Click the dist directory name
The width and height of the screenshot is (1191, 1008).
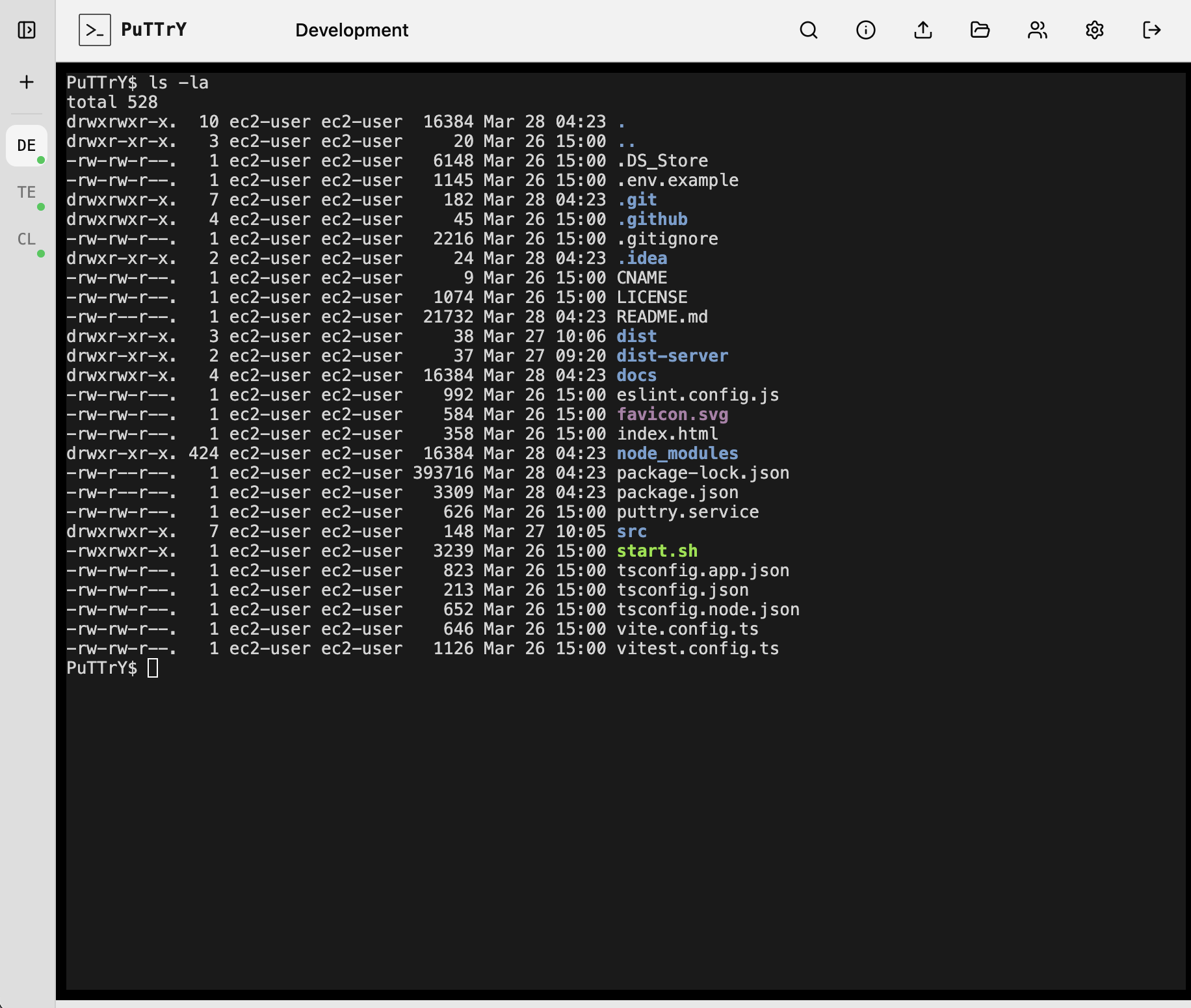point(637,336)
